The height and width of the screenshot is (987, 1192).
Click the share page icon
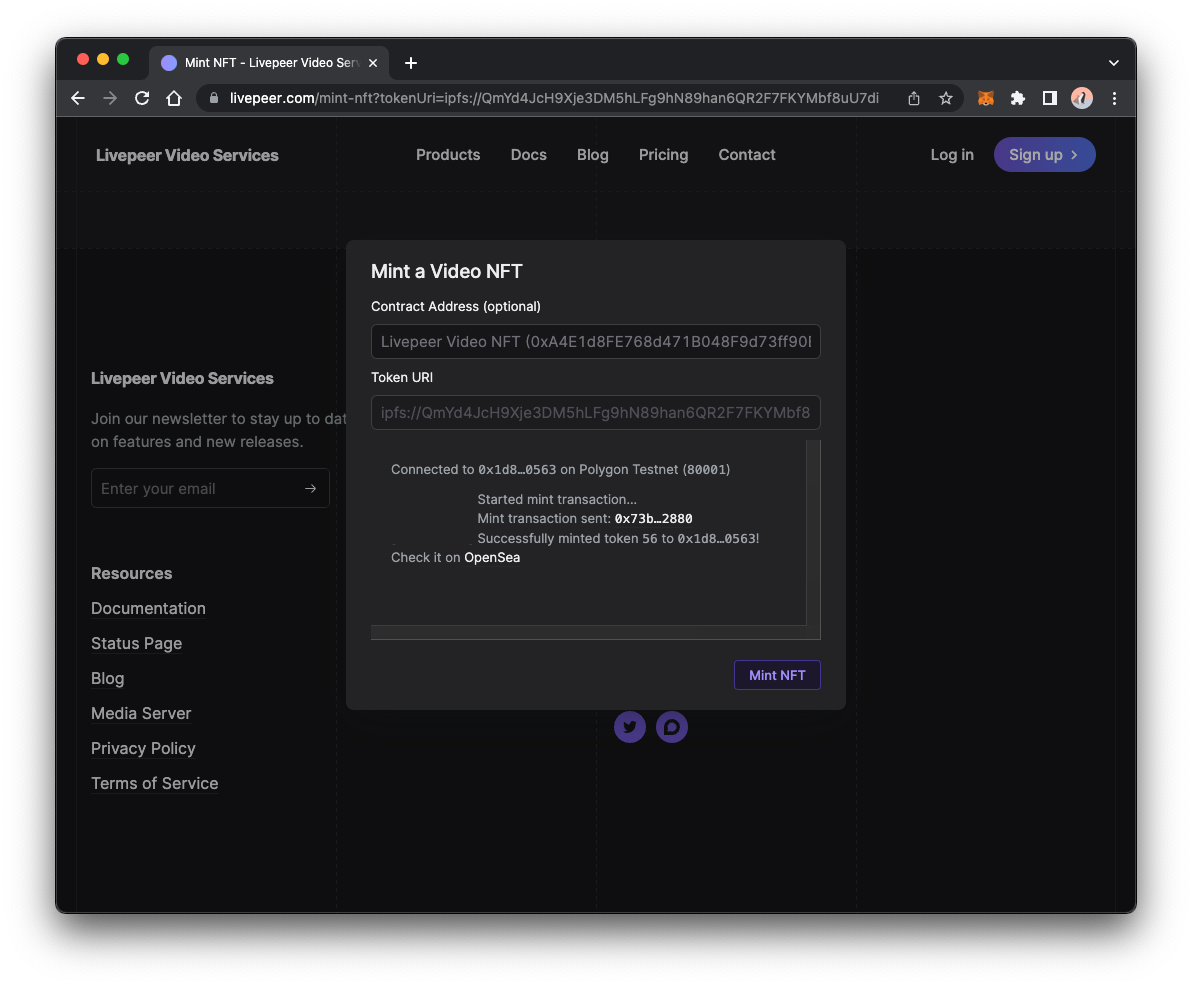(x=914, y=98)
